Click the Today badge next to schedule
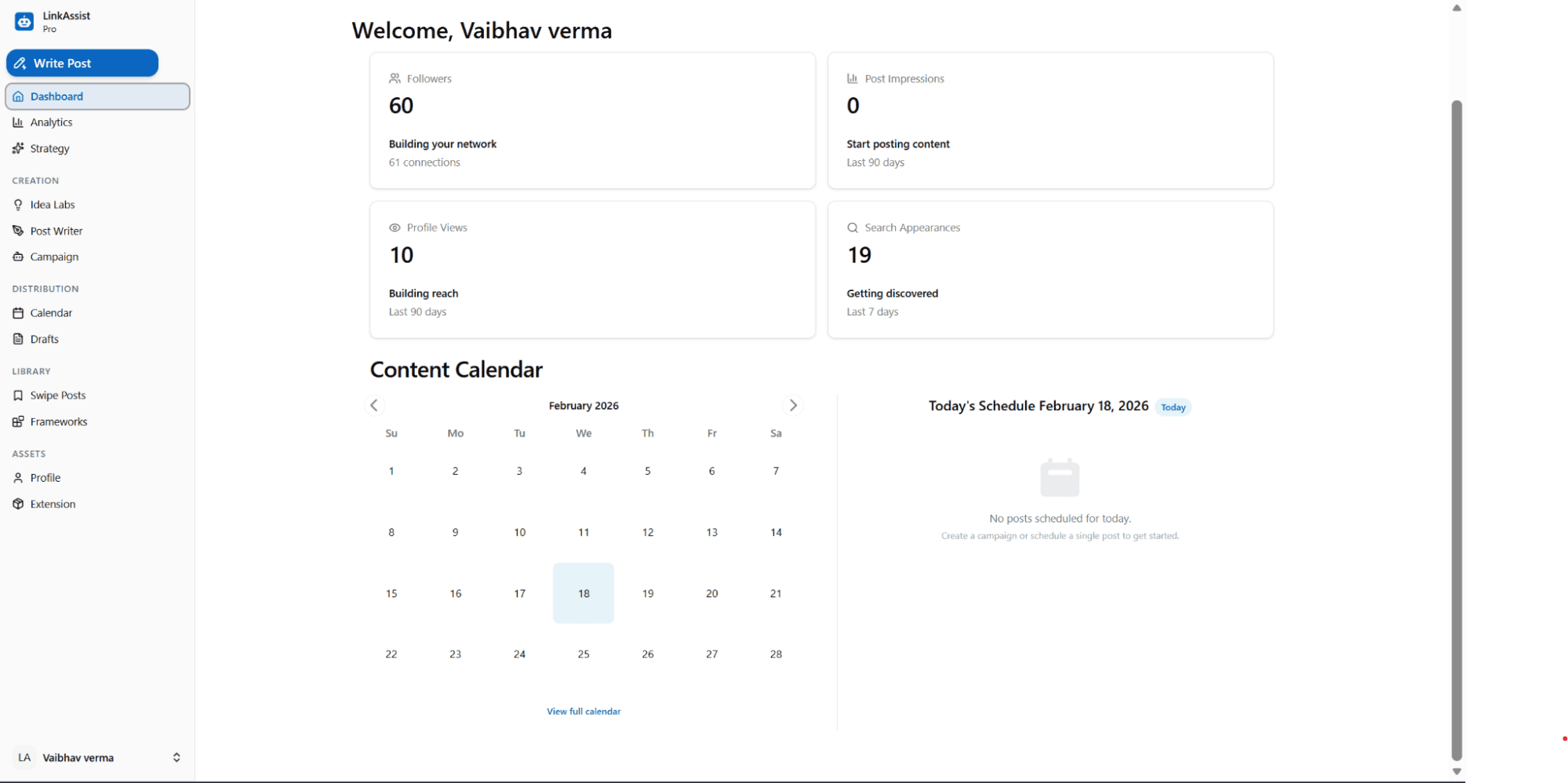 tap(1172, 407)
